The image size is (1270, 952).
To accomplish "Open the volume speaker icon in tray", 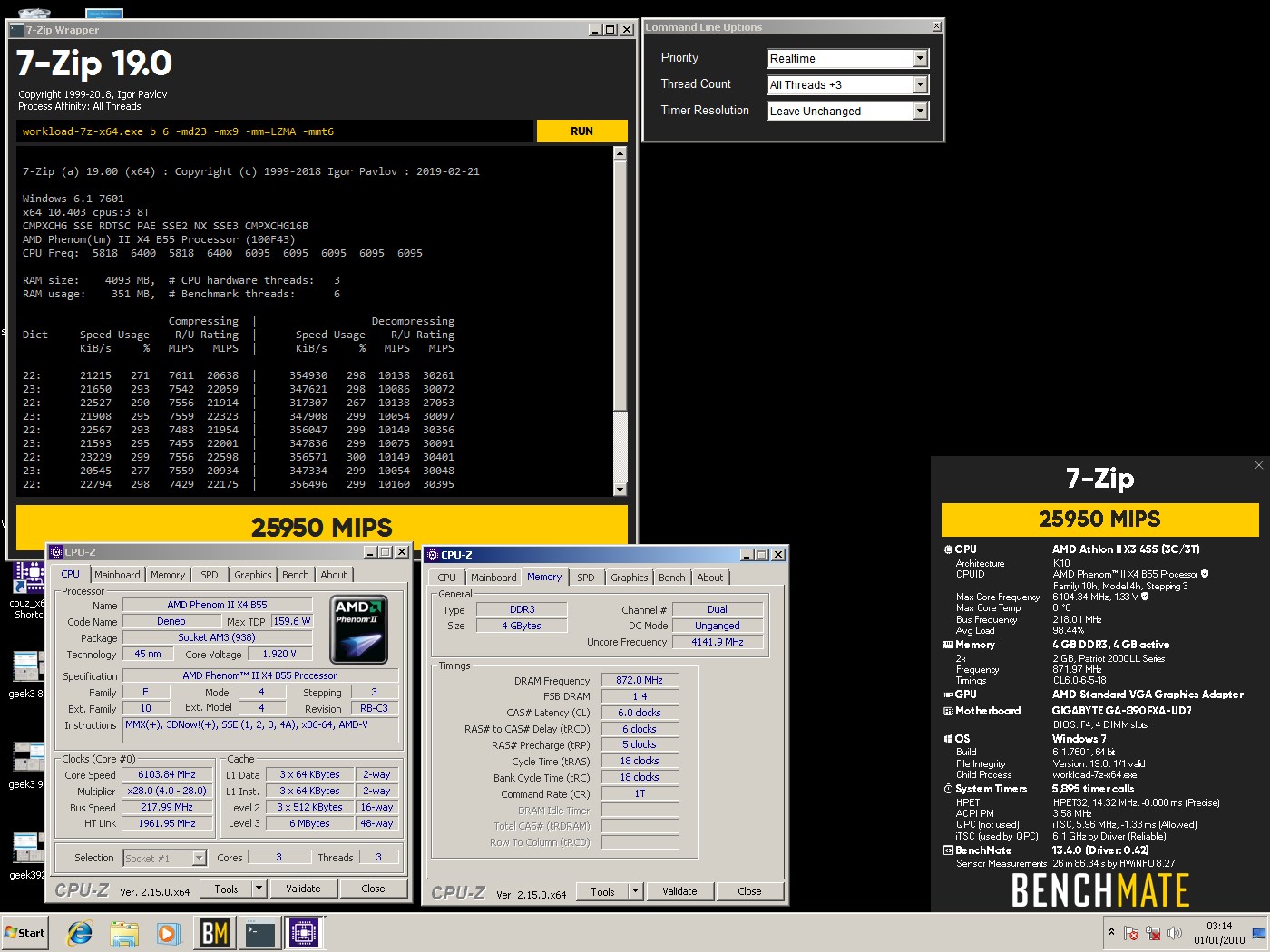I will (1175, 932).
